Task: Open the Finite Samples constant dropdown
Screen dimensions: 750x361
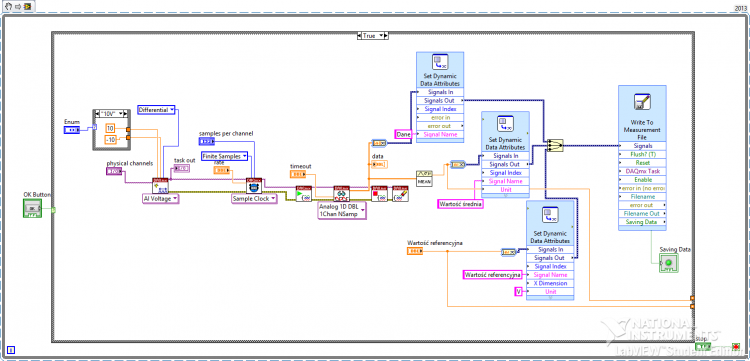Action: coord(244,156)
